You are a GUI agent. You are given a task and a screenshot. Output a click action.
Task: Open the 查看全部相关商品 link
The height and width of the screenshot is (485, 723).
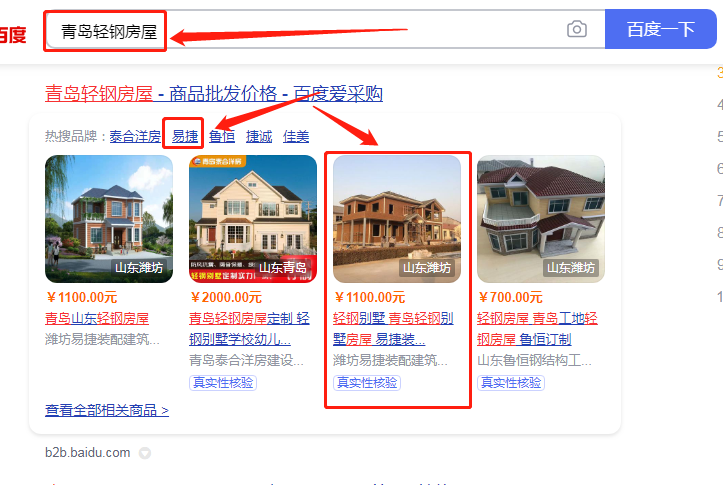click(x=107, y=410)
